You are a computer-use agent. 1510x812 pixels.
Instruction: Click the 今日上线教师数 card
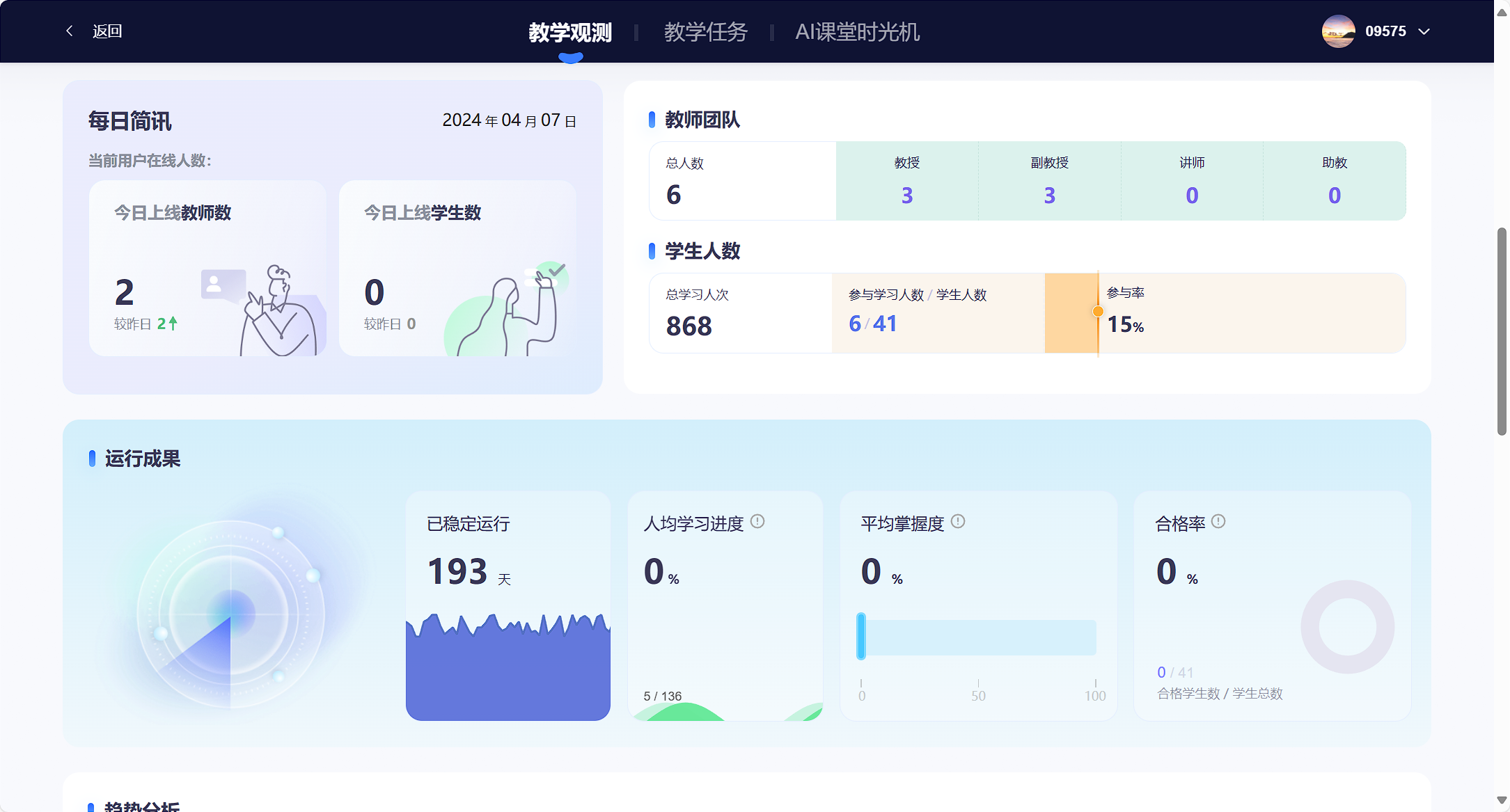coord(207,268)
